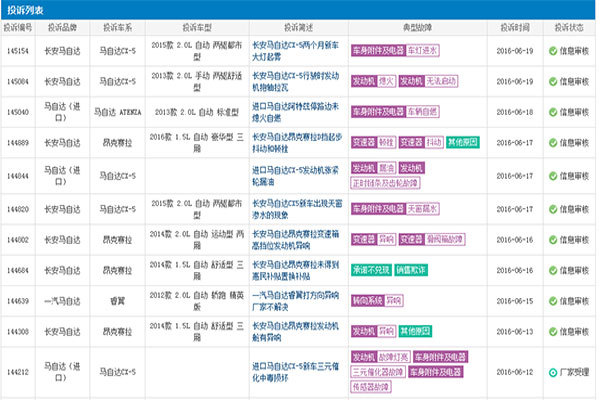Click the 发动机 熄火 fault tag

pos(373,81)
